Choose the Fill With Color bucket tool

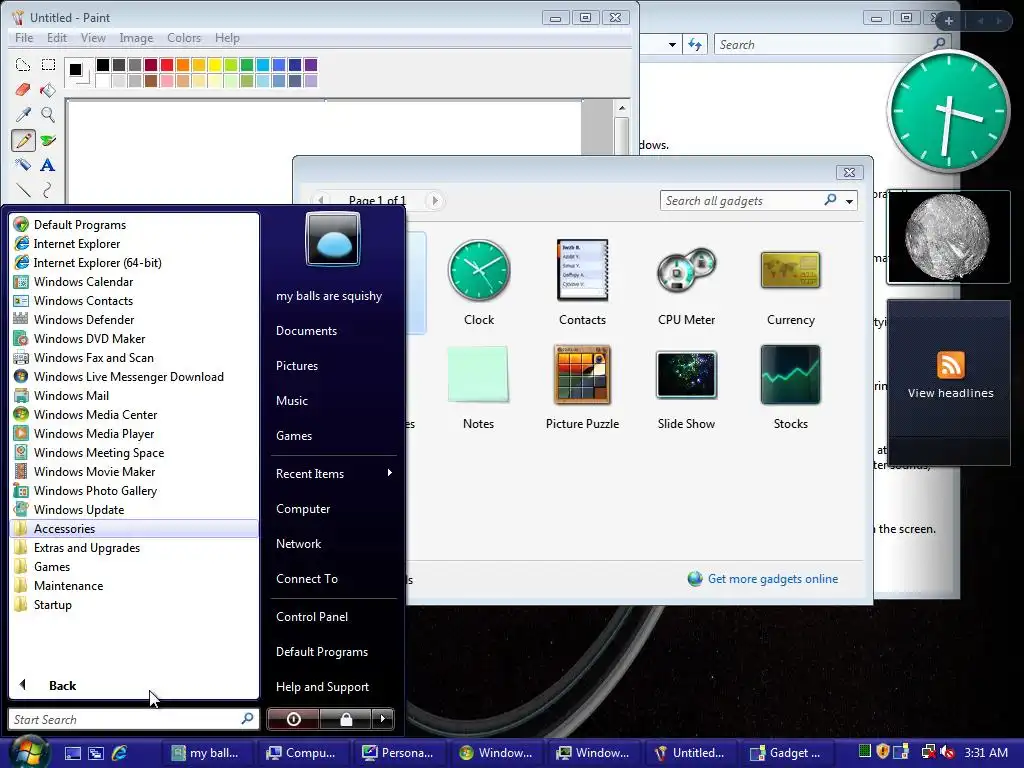pos(48,89)
